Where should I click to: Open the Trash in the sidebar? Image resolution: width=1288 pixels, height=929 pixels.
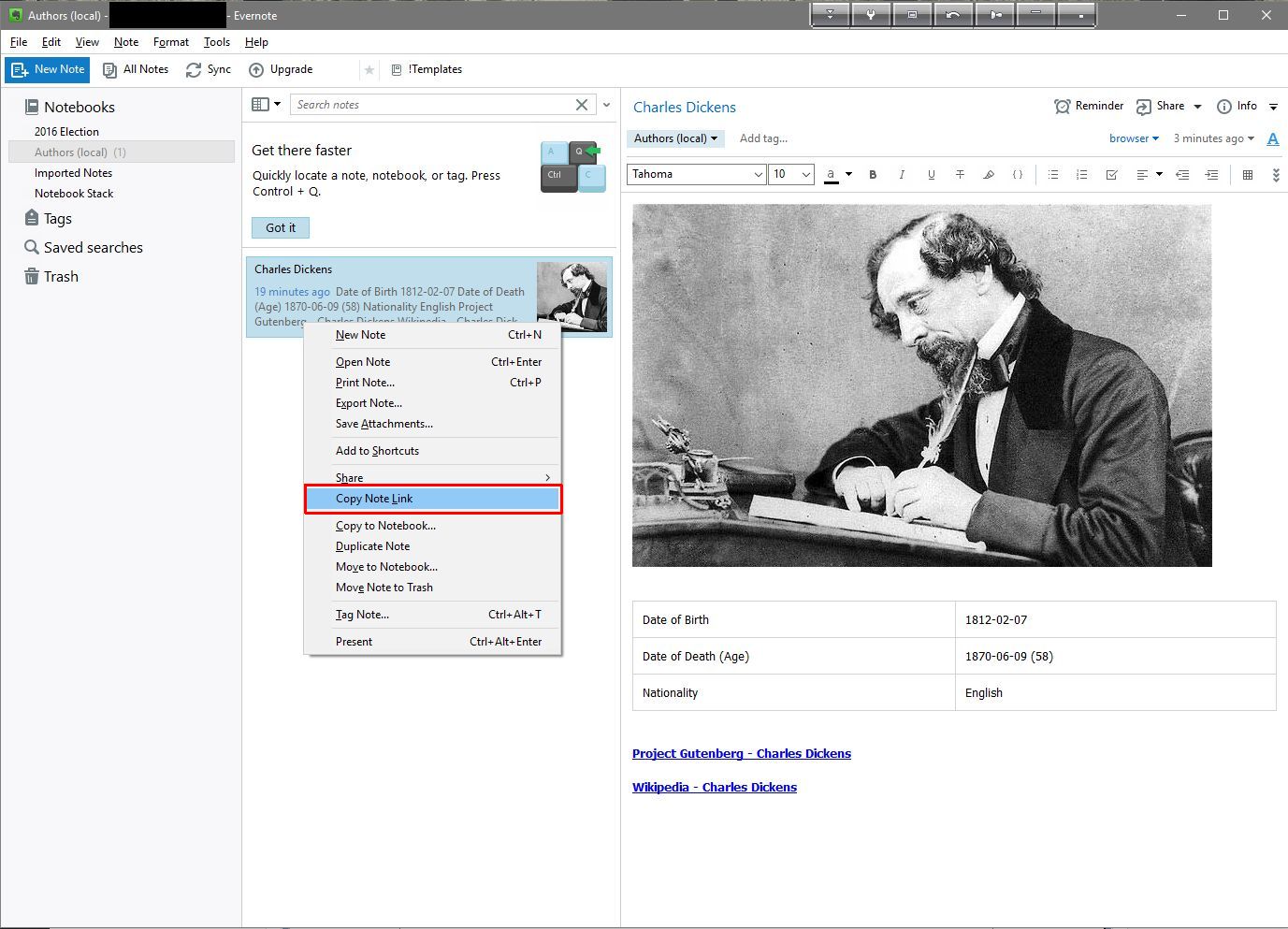point(61,276)
